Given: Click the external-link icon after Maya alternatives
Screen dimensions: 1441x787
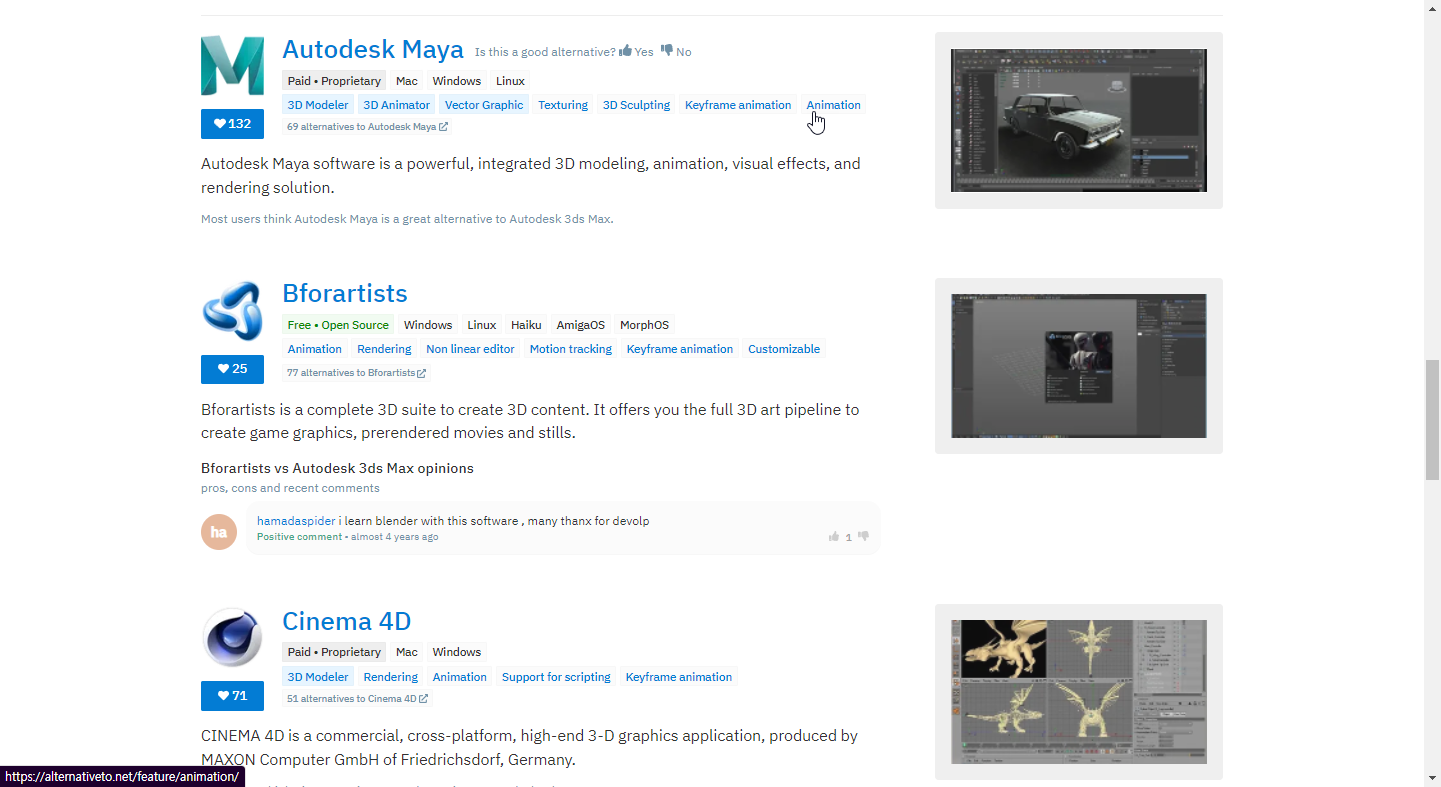Looking at the screenshot, I should pyautogui.click(x=444, y=127).
